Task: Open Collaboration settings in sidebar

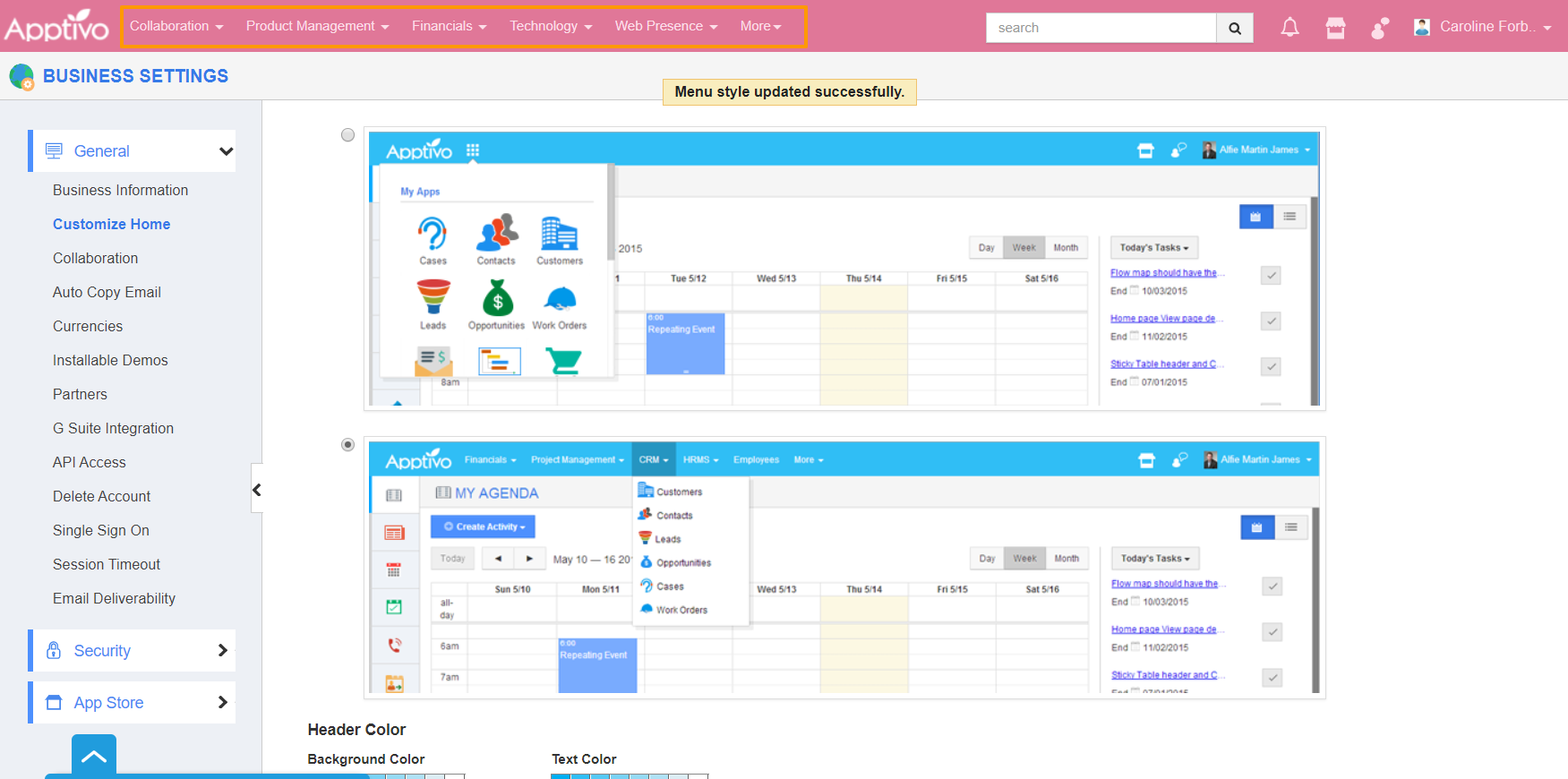Action: pyautogui.click(x=95, y=258)
